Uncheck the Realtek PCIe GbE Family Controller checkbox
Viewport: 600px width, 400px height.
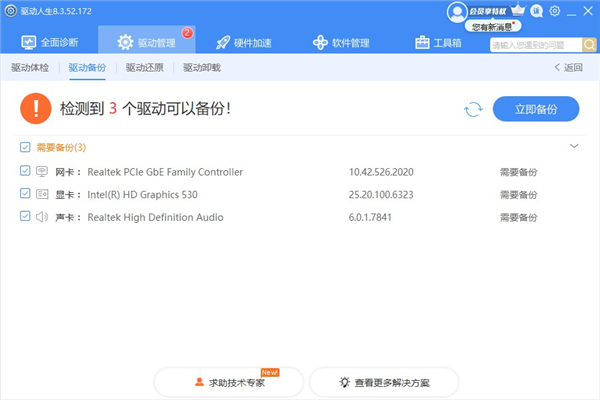25,171
